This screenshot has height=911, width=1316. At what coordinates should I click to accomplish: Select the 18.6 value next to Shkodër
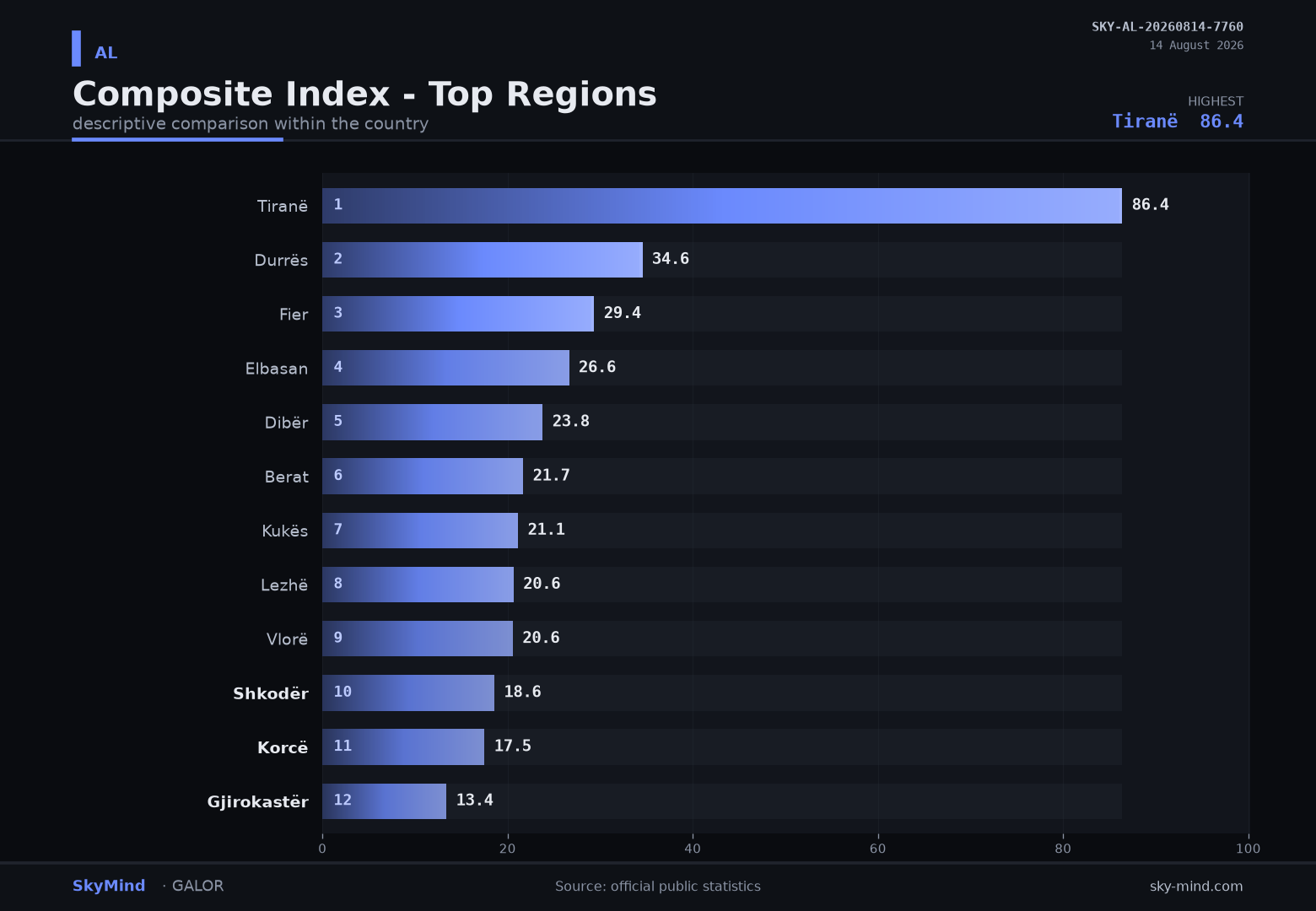click(523, 692)
